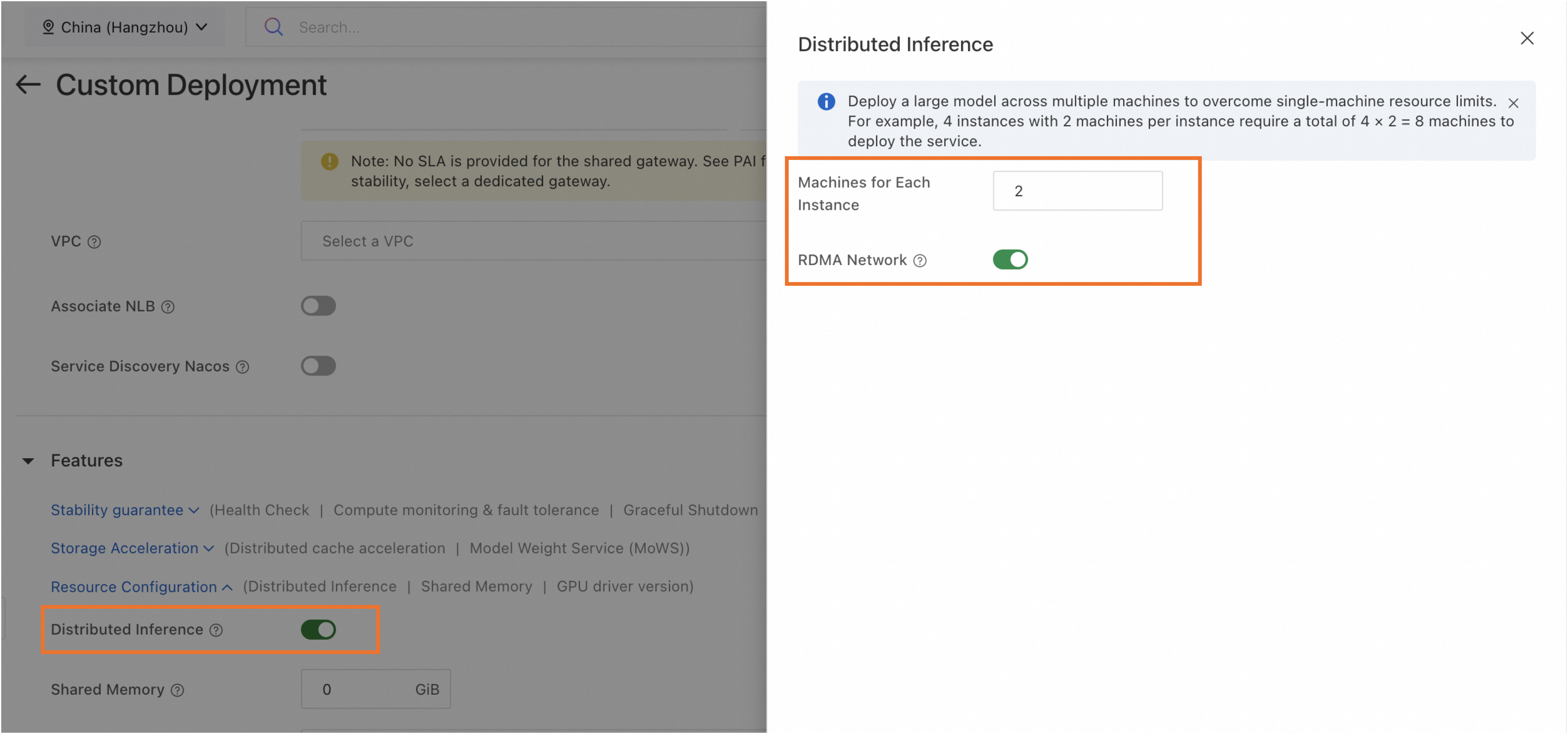The width and height of the screenshot is (1568, 734).
Task: Click the search magnifier icon
Action: coord(273,27)
